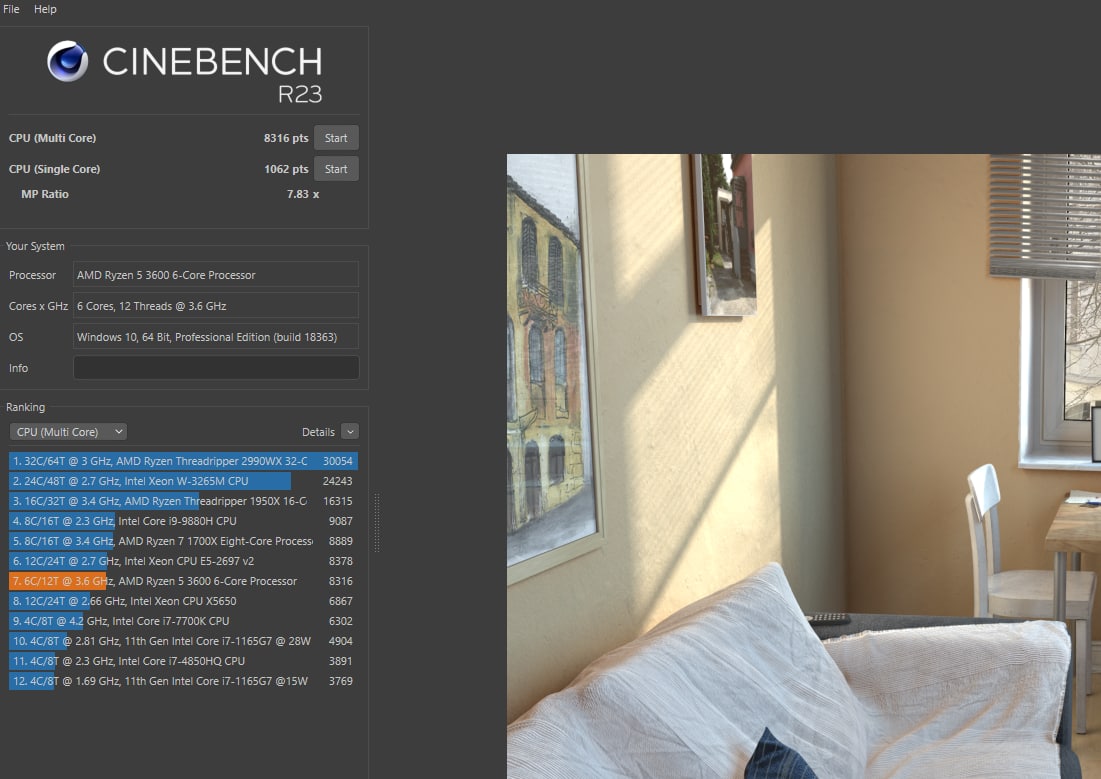
Task: Select ranking row Threadripper 2990WX
Action: [x=183, y=461]
